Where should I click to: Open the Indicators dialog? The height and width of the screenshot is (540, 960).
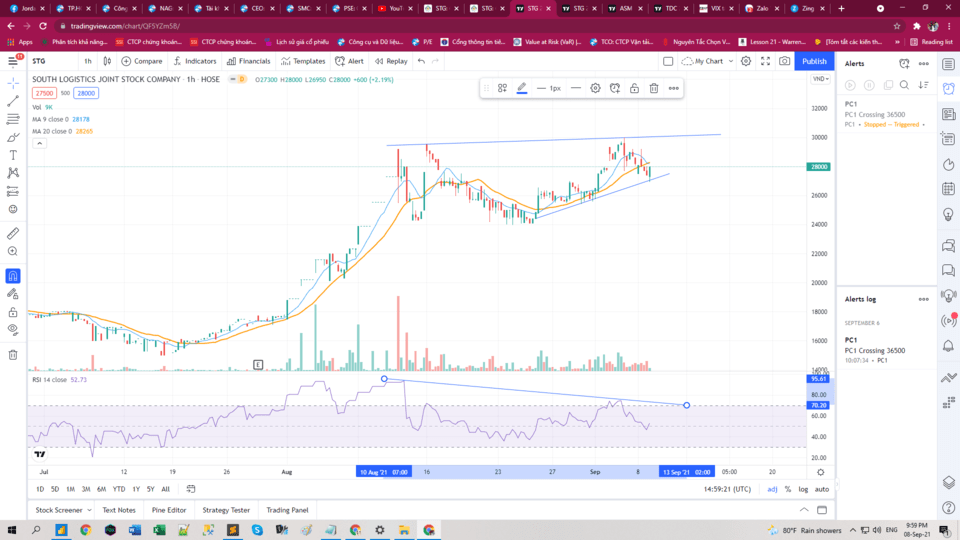pos(195,61)
